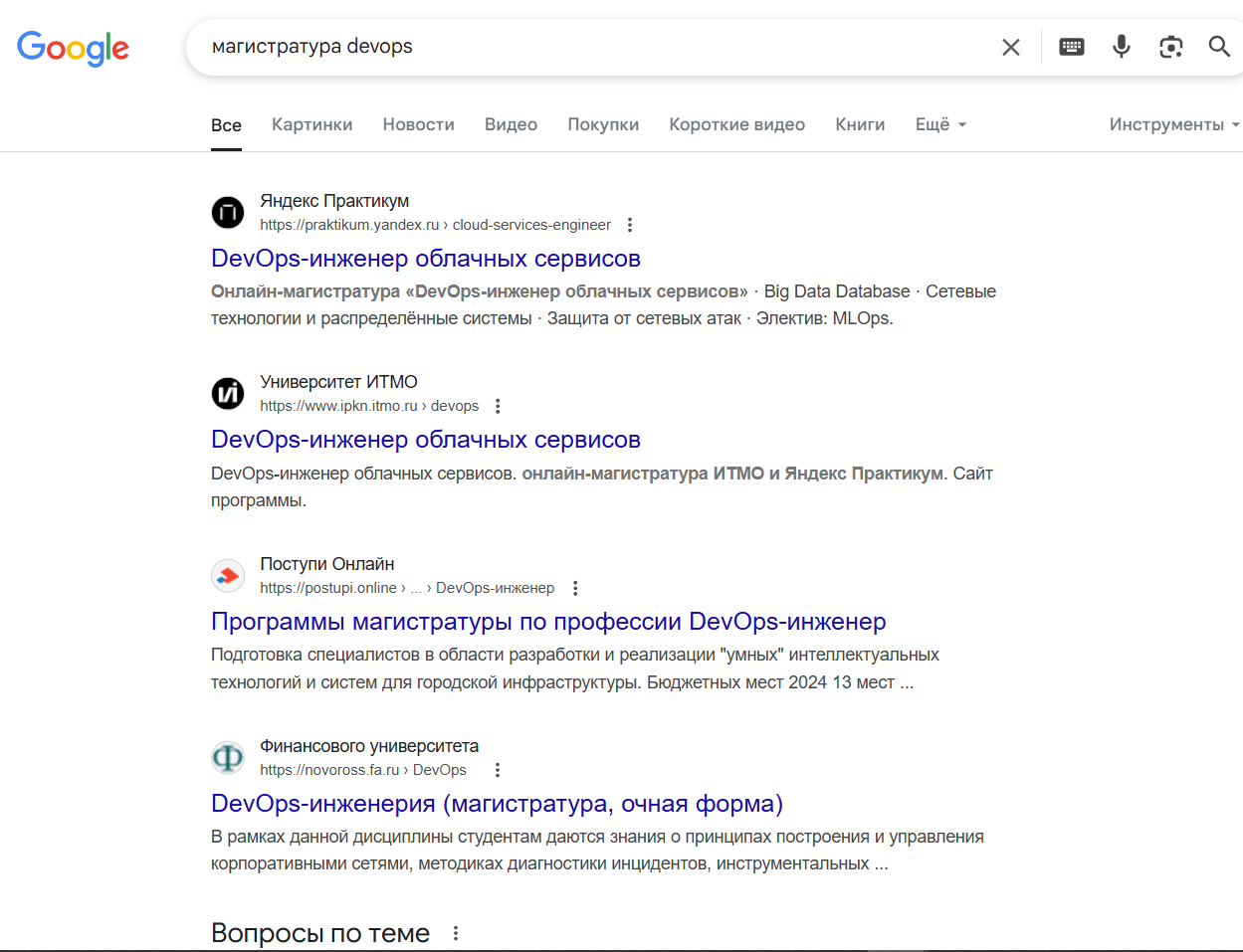Start voice search with microphone icon

pos(1122,47)
